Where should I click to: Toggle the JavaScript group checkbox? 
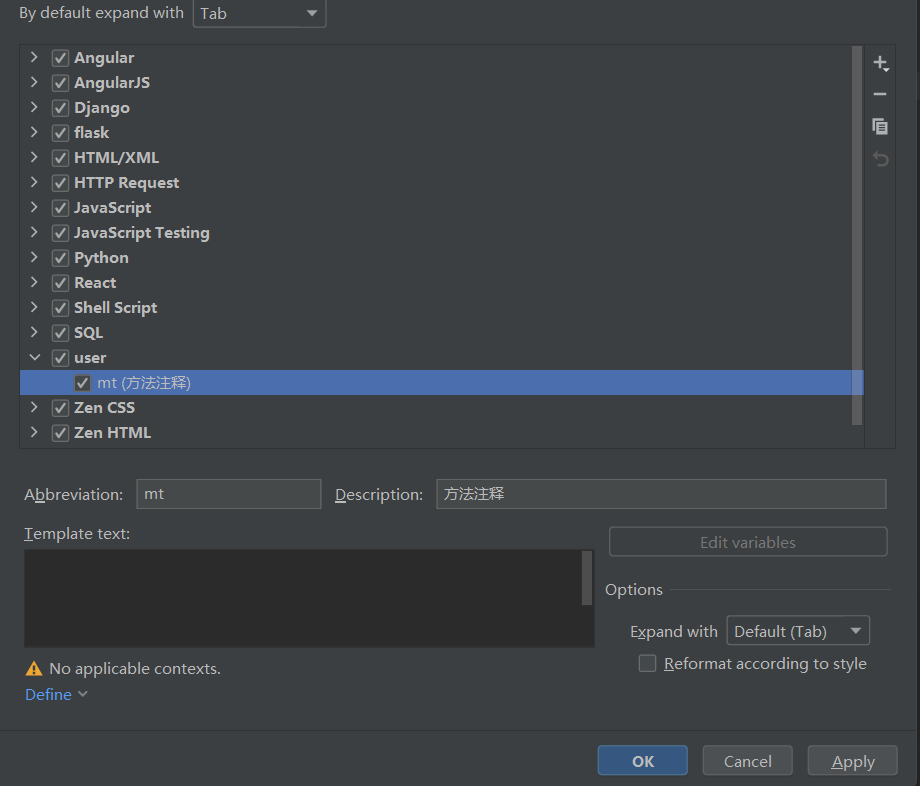click(60, 208)
